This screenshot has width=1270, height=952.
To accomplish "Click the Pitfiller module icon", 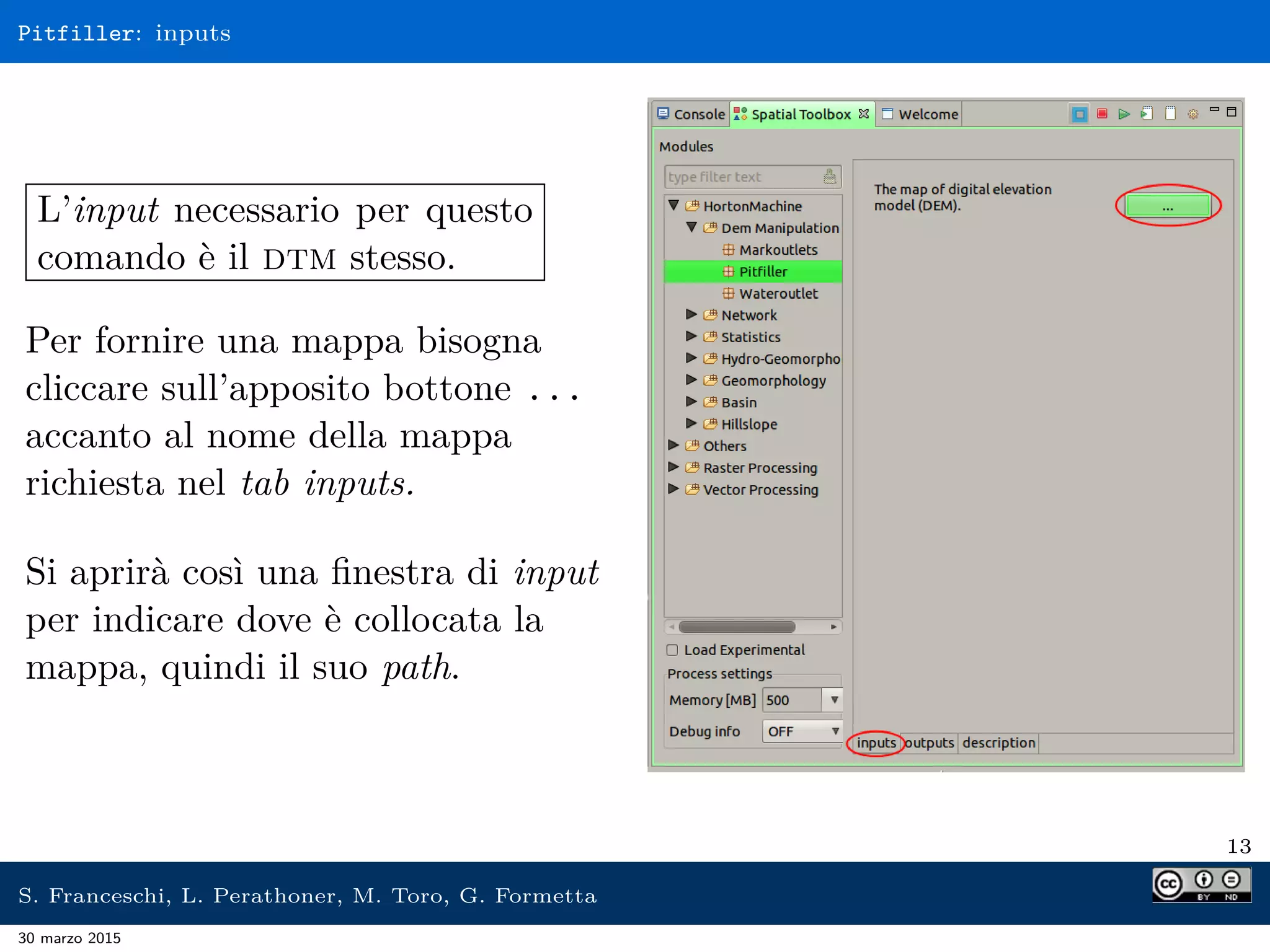I will tap(728, 271).
